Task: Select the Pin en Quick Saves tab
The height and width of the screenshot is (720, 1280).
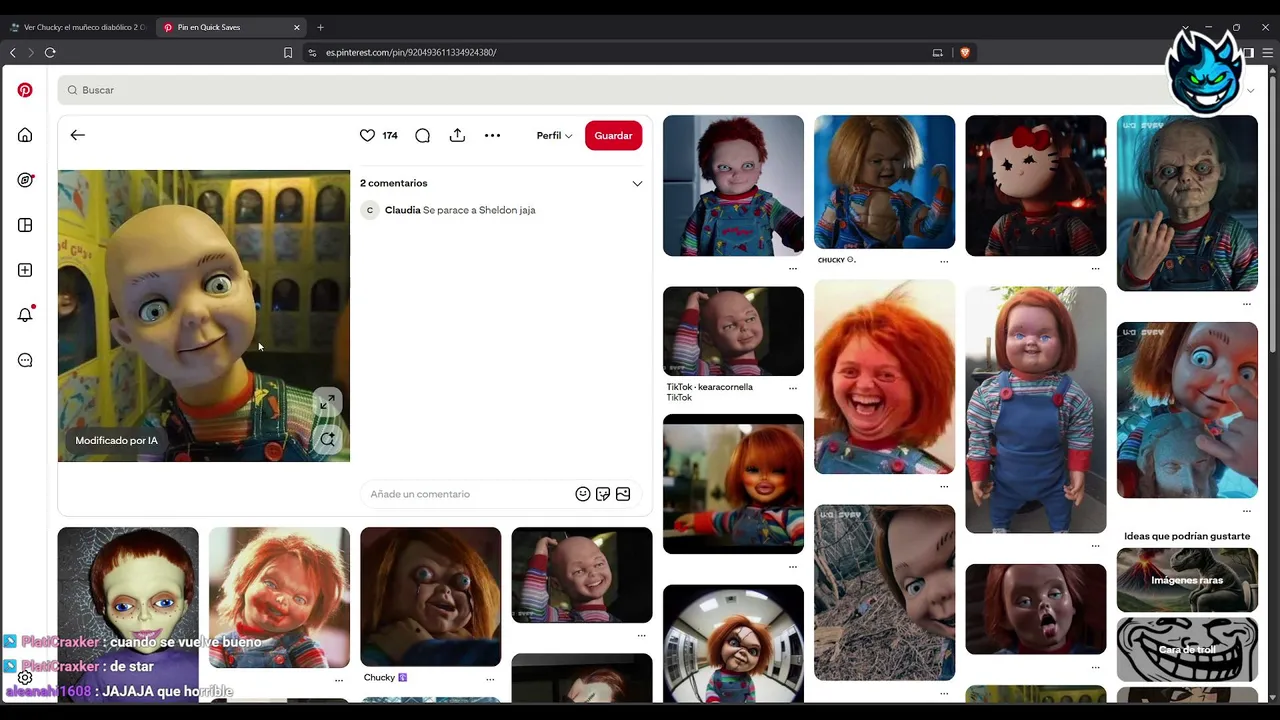Action: 232,27
